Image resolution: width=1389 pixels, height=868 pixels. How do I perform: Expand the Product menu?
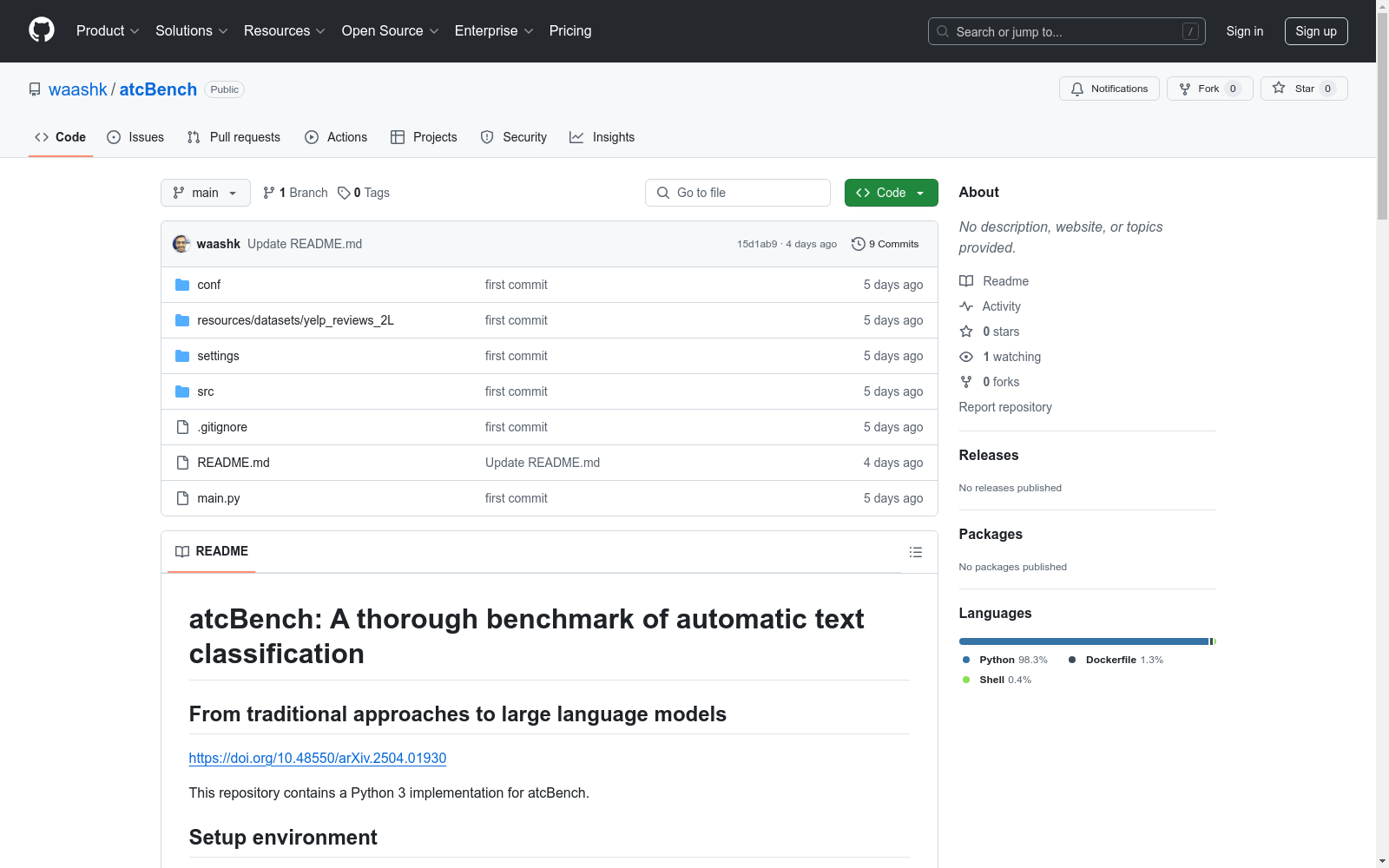point(108,31)
